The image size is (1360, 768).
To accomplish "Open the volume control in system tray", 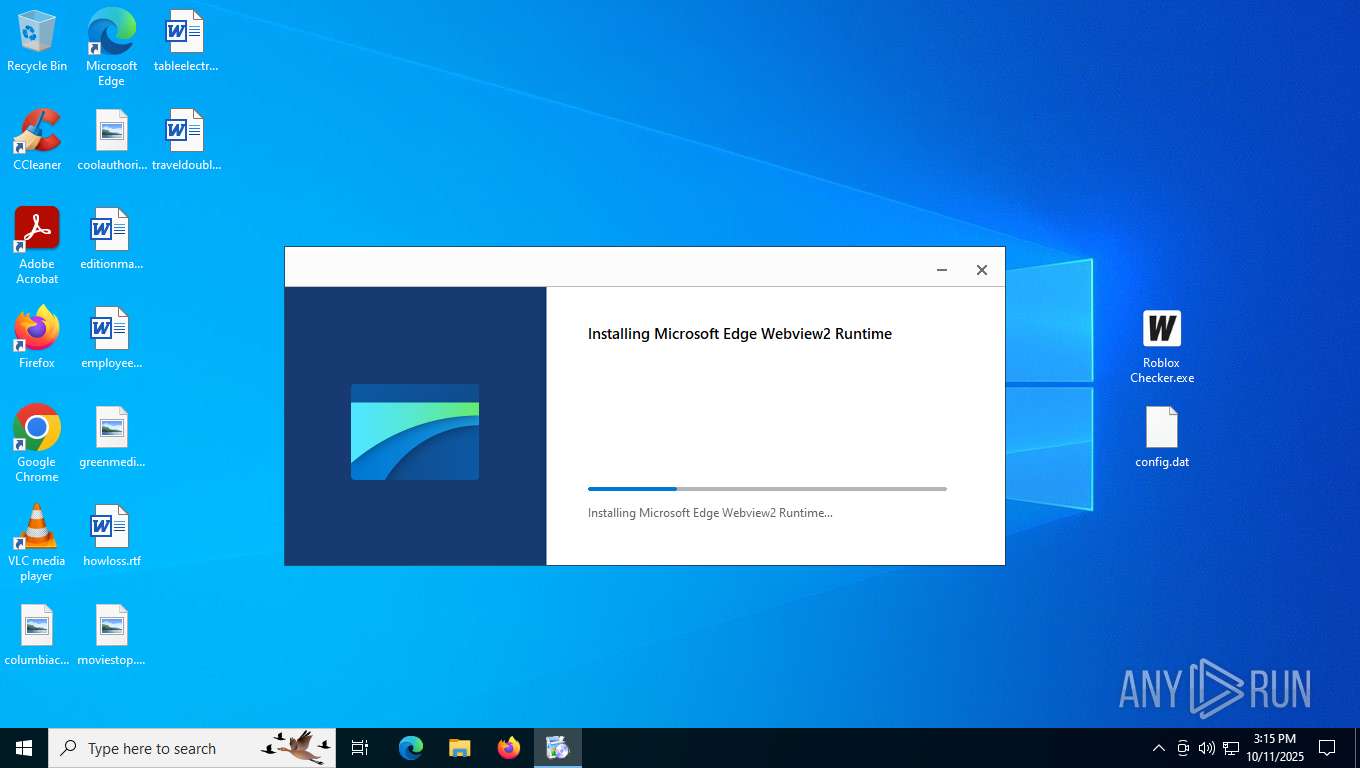I will [1207, 748].
